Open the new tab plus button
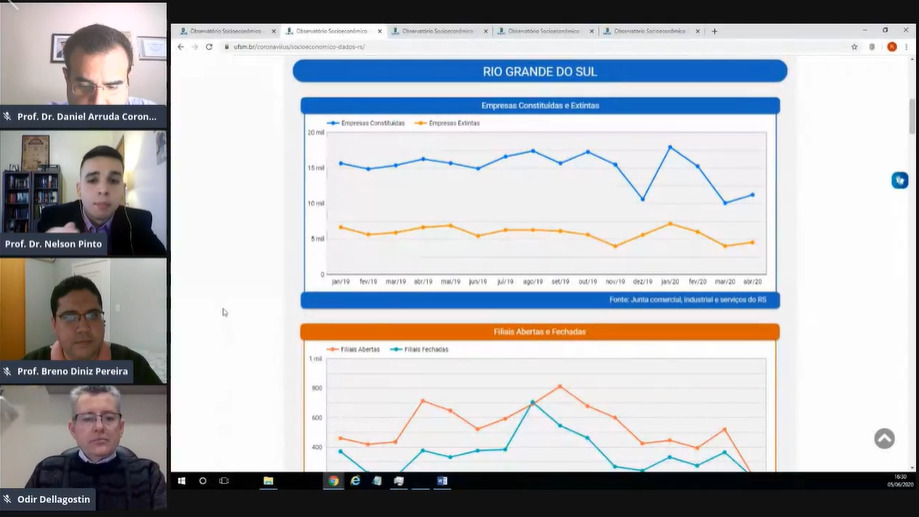919x517 pixels. pyautogui.click(x=714, y=31)
